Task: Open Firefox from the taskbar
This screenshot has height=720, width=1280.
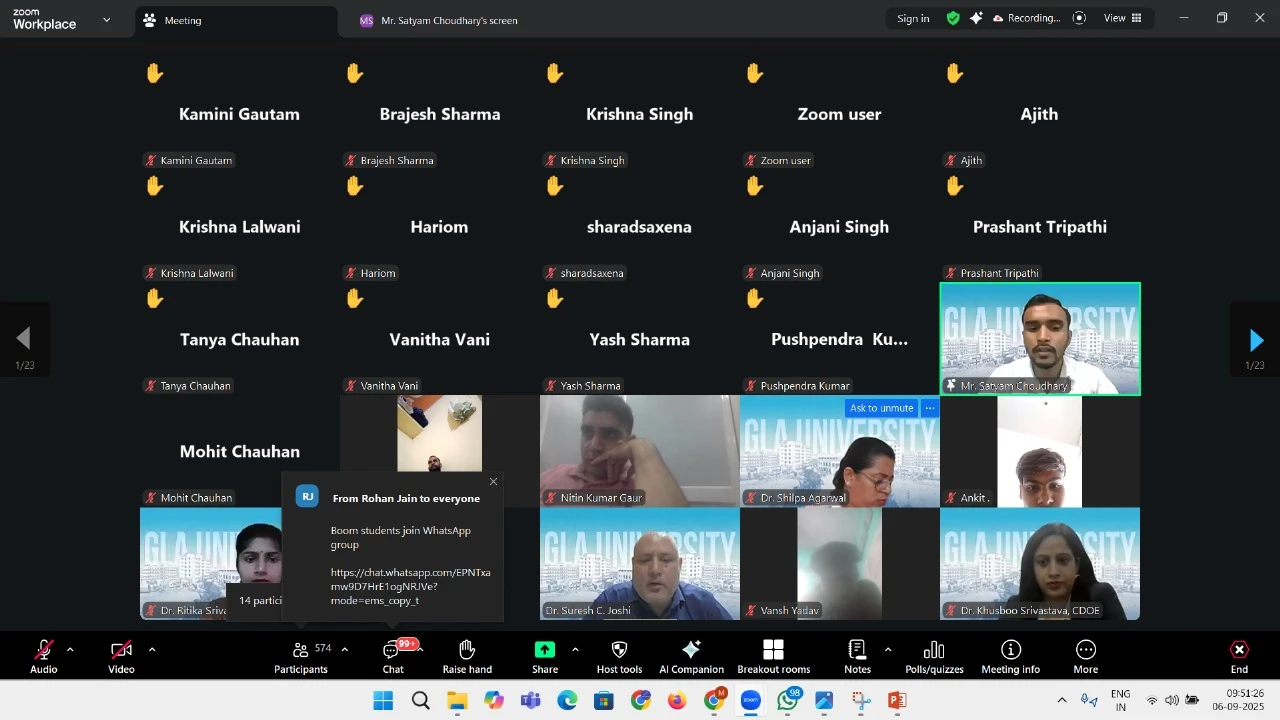Action: [677, 701]
